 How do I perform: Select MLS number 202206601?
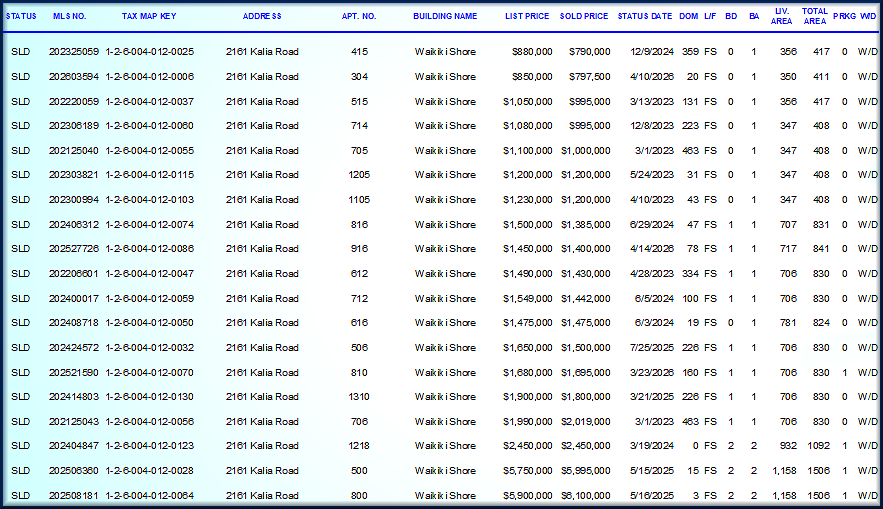(74, 274)
